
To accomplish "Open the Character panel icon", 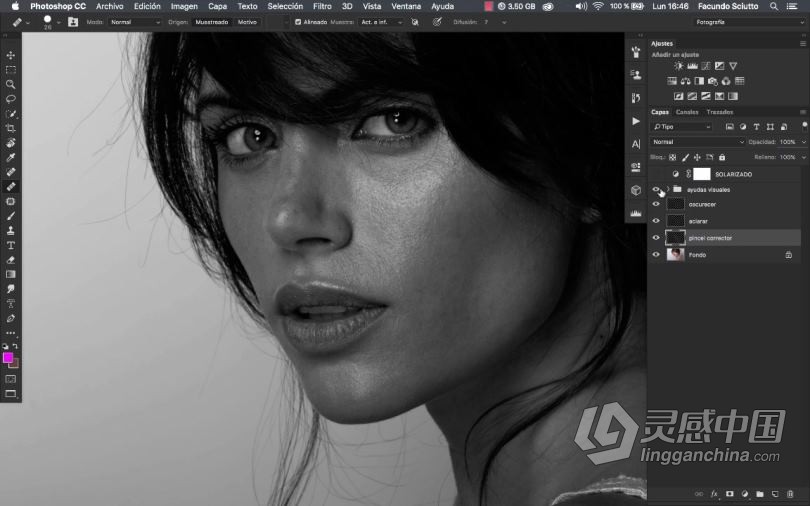I will click(x=636, y=144).
